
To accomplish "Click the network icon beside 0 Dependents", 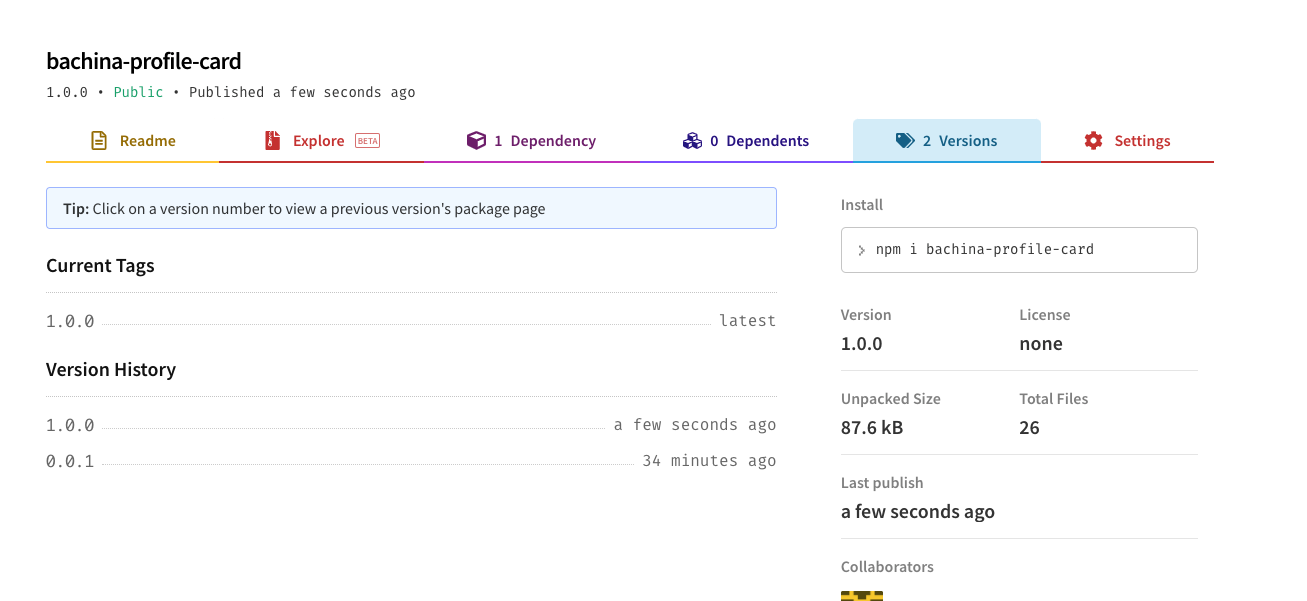I will click(x=693, y=140).
